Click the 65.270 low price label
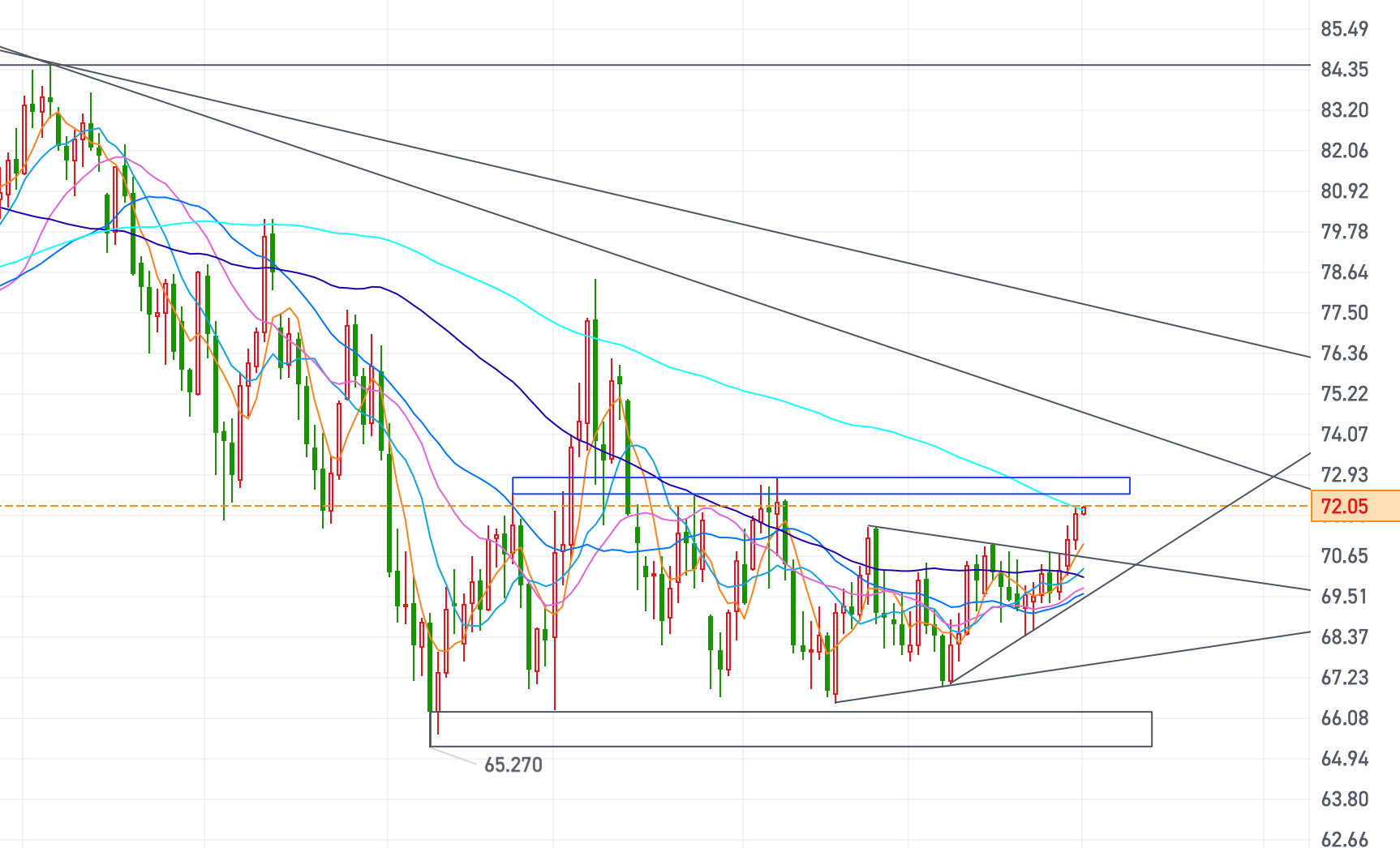 [513, 764]
